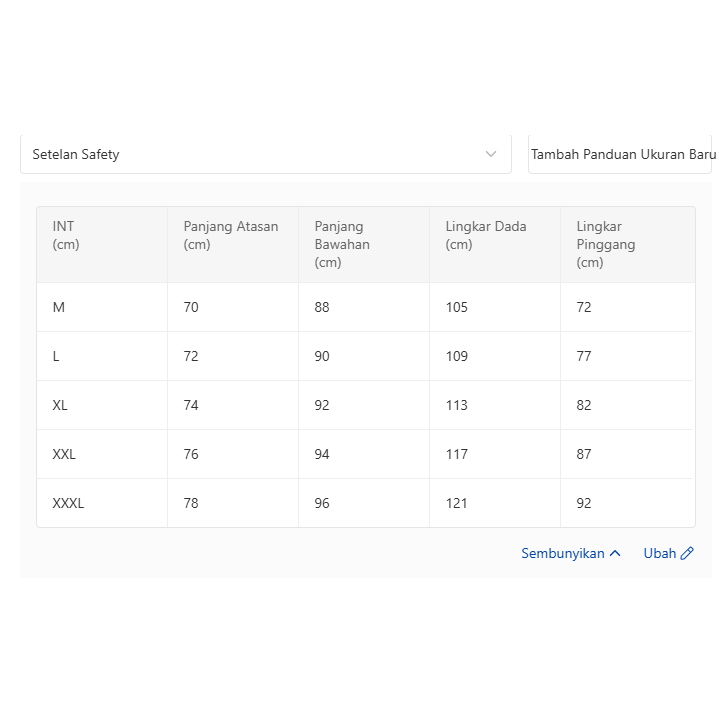Screen dimensions: 719x719
Task: Click the up chevron beside Sembunyikan
Action: [x=615, y=553]
